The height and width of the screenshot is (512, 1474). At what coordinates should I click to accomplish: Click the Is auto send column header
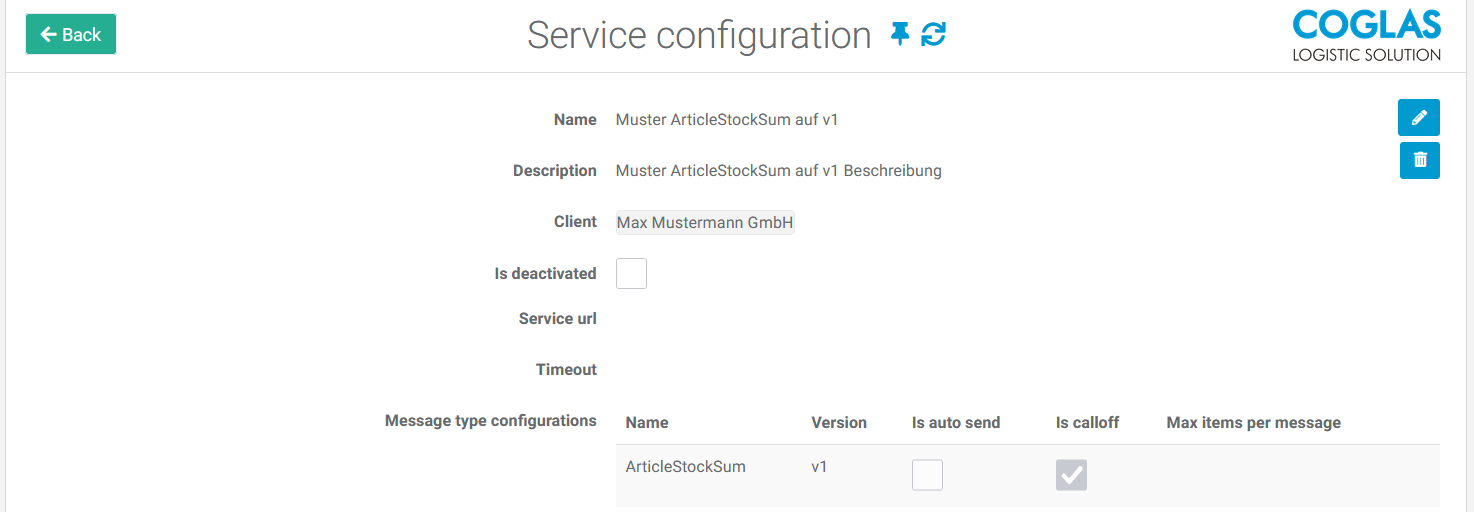point(956,422)
